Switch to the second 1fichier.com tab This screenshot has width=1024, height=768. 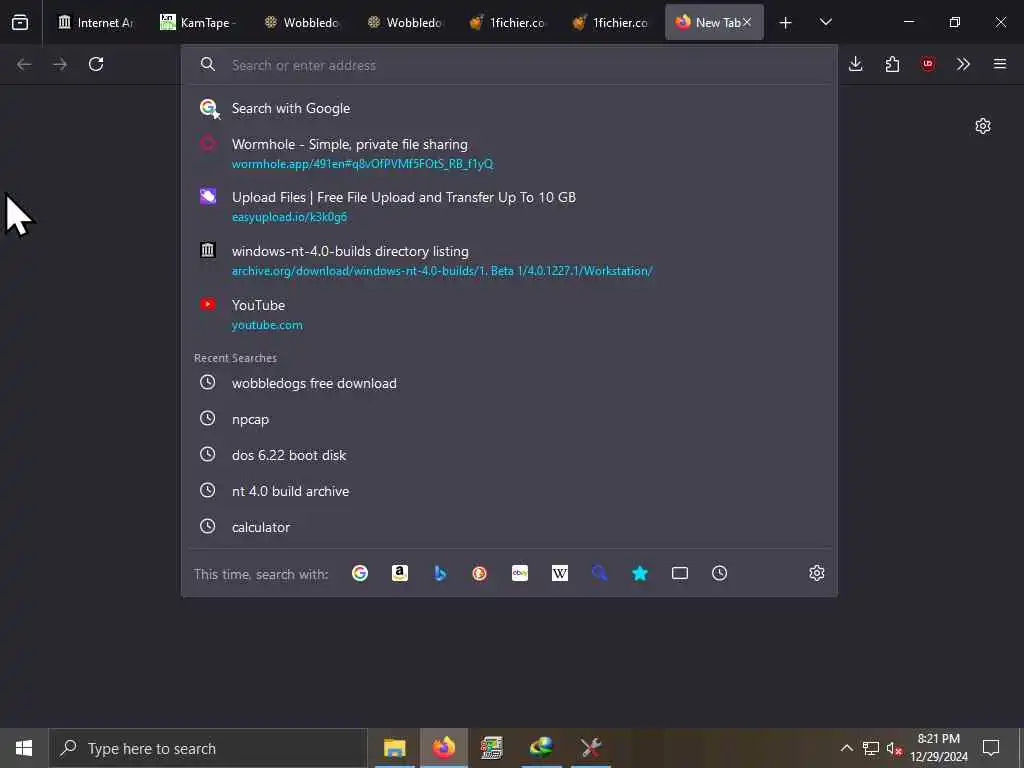point(610,22)
